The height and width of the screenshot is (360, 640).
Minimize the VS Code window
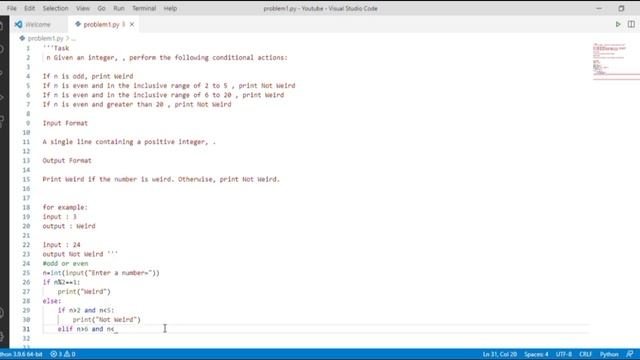[599, 8]
